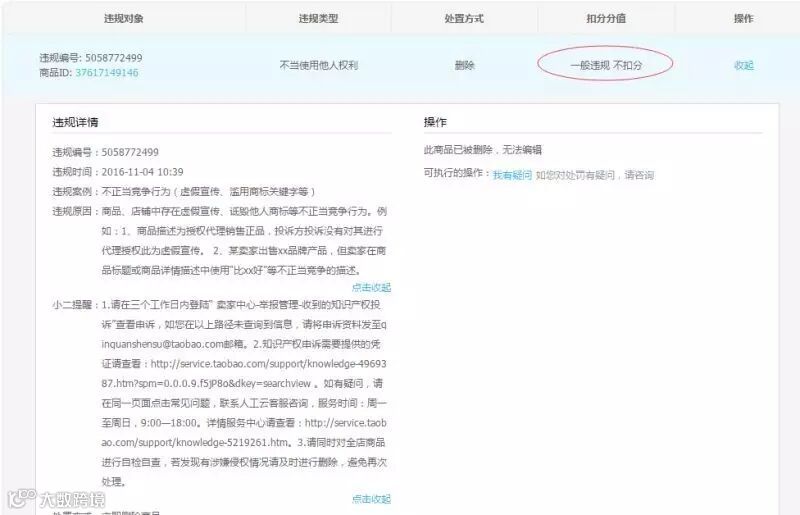Select the service.taobao.com knowledge-4969387 URL text
Screen dimensions: 800x515
244,374
